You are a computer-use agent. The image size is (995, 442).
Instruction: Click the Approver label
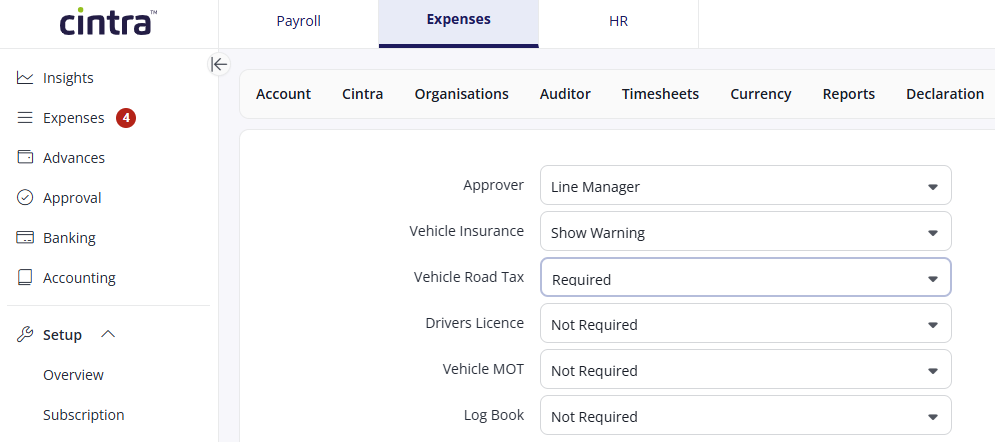tap(494, 185)
